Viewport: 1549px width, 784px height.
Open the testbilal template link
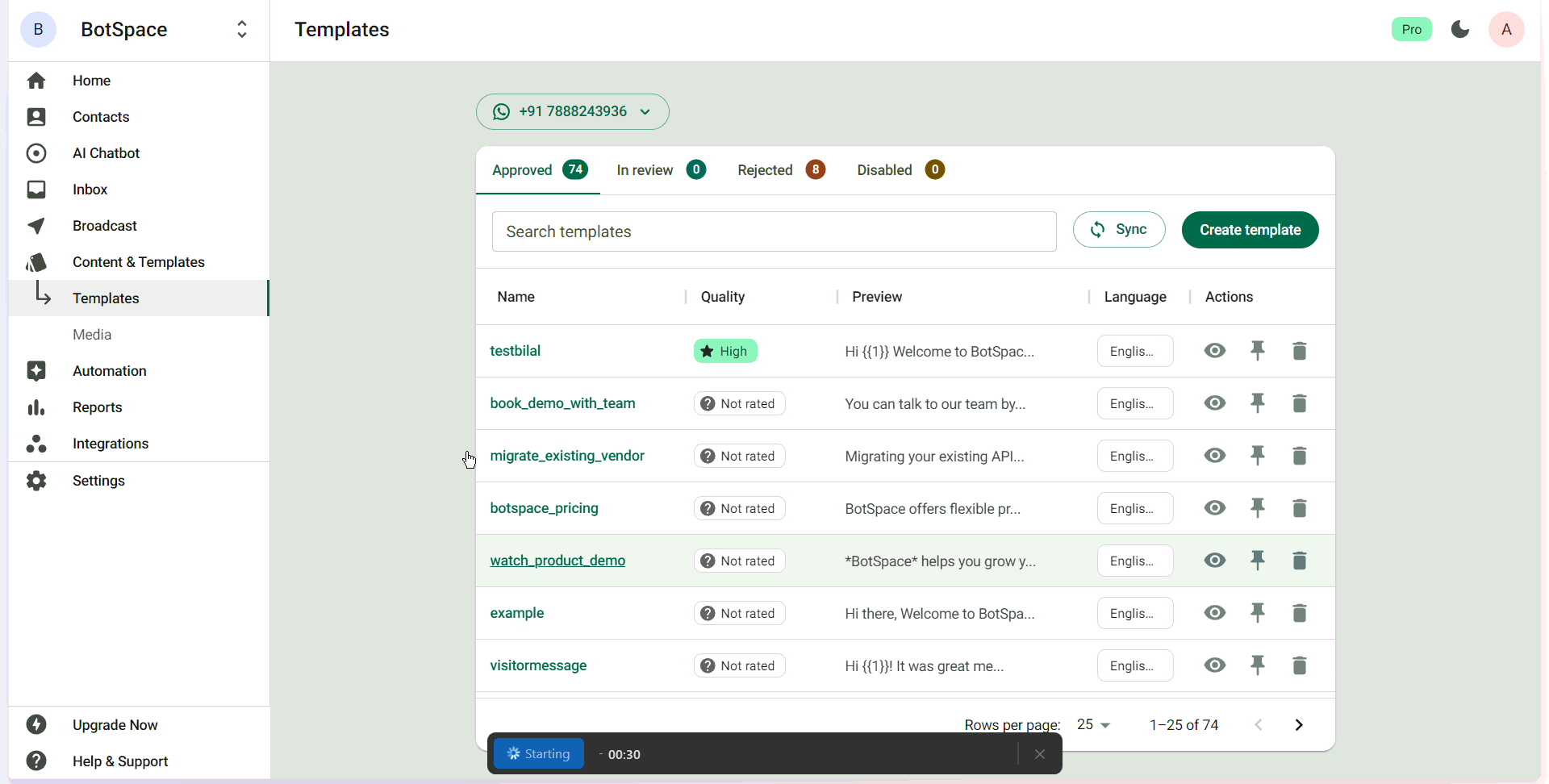pos(516,351)
